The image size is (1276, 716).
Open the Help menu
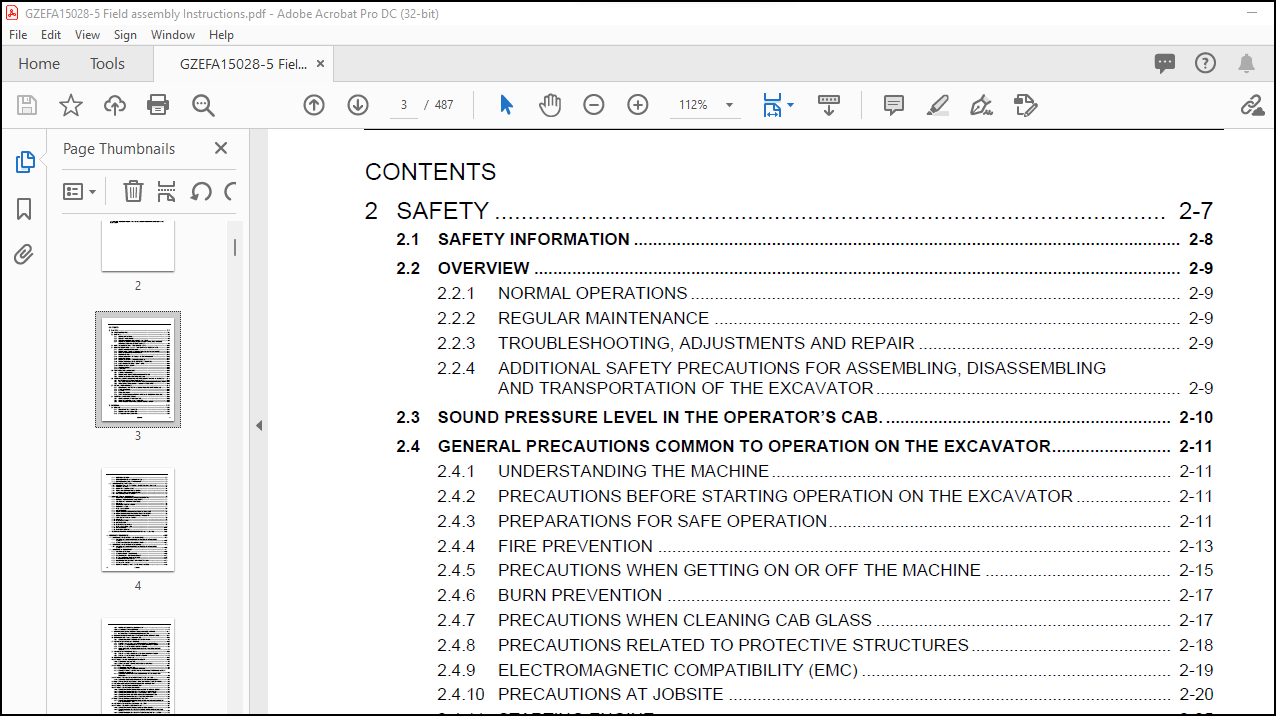(x=221, y=35)
